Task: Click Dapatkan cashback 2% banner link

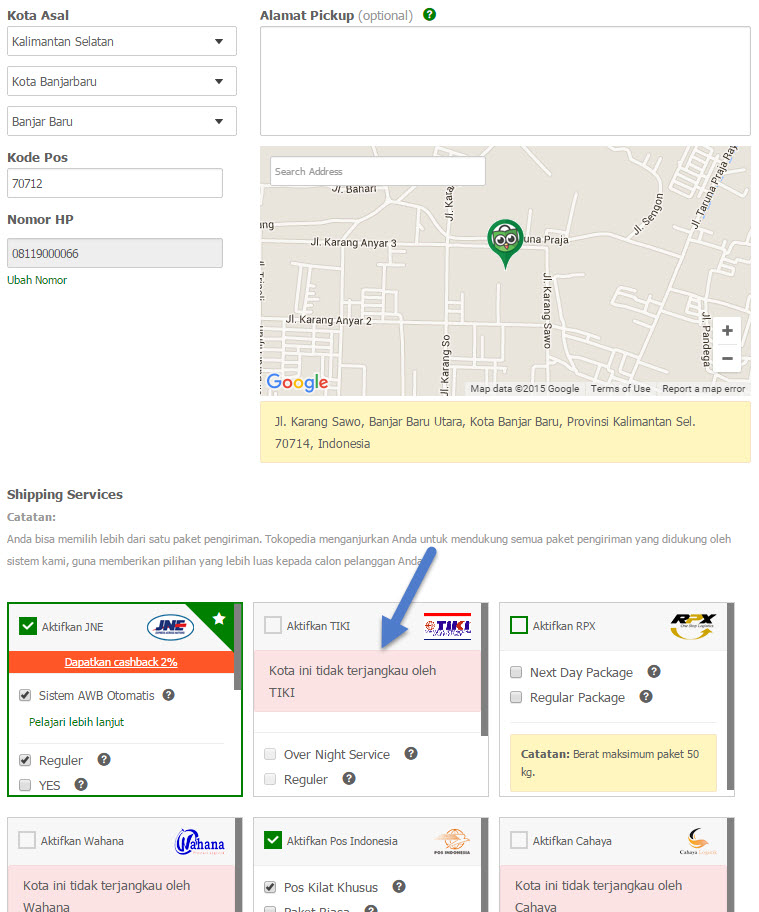Action: (x=121, y=662)
